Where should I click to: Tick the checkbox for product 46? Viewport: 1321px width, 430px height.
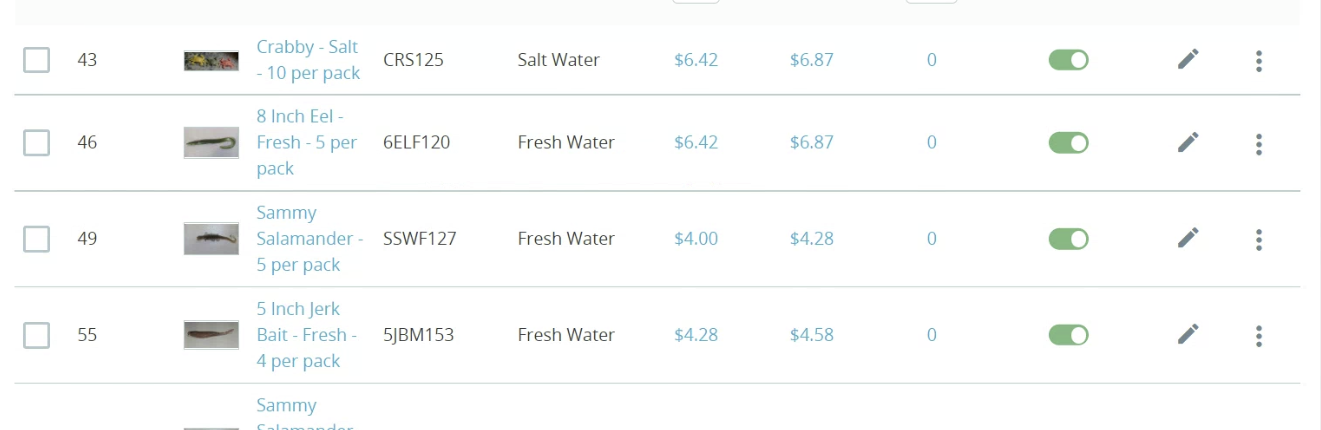pyautogui.click(x=37, y=143)
